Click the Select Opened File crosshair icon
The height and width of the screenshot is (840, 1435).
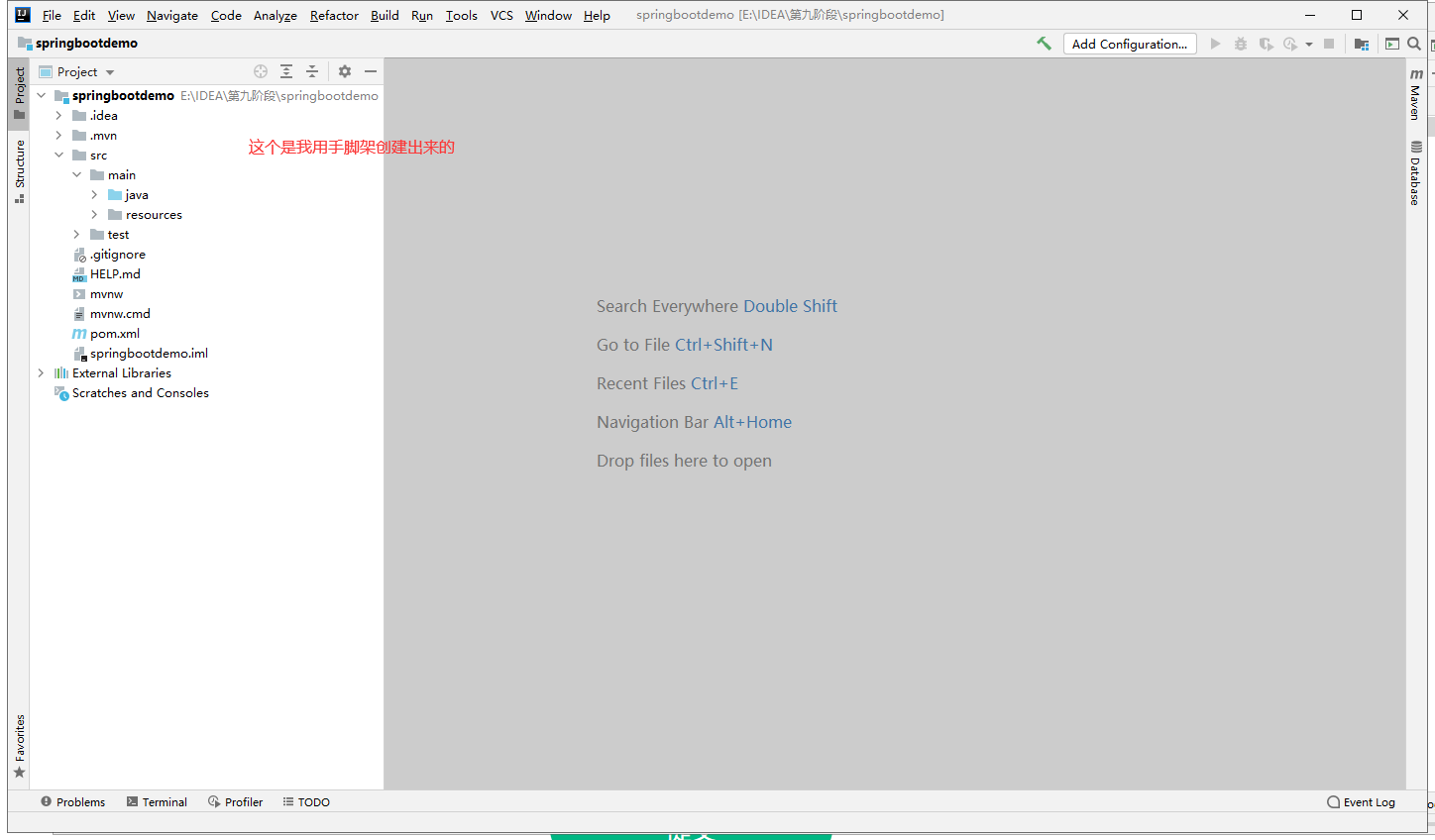(x=261, y=71)
